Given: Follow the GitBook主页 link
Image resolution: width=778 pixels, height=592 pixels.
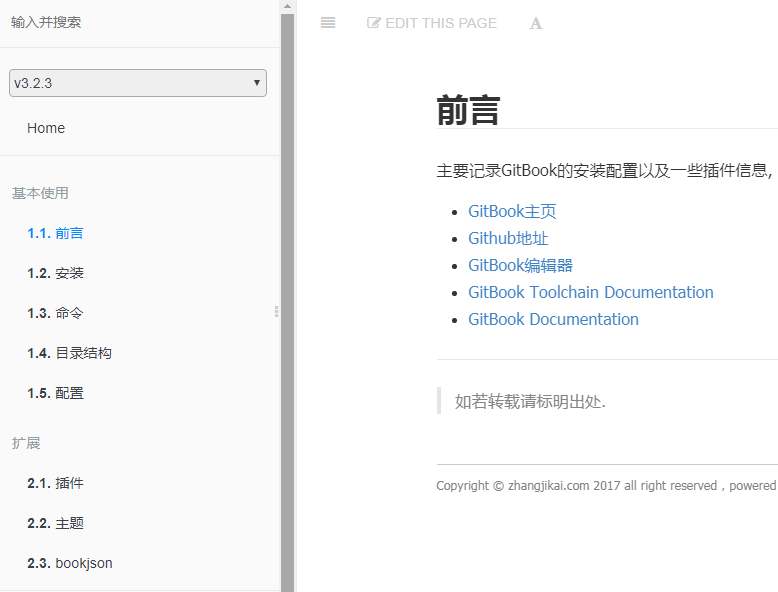Looking at the screenshot, I should pos(512,211).
